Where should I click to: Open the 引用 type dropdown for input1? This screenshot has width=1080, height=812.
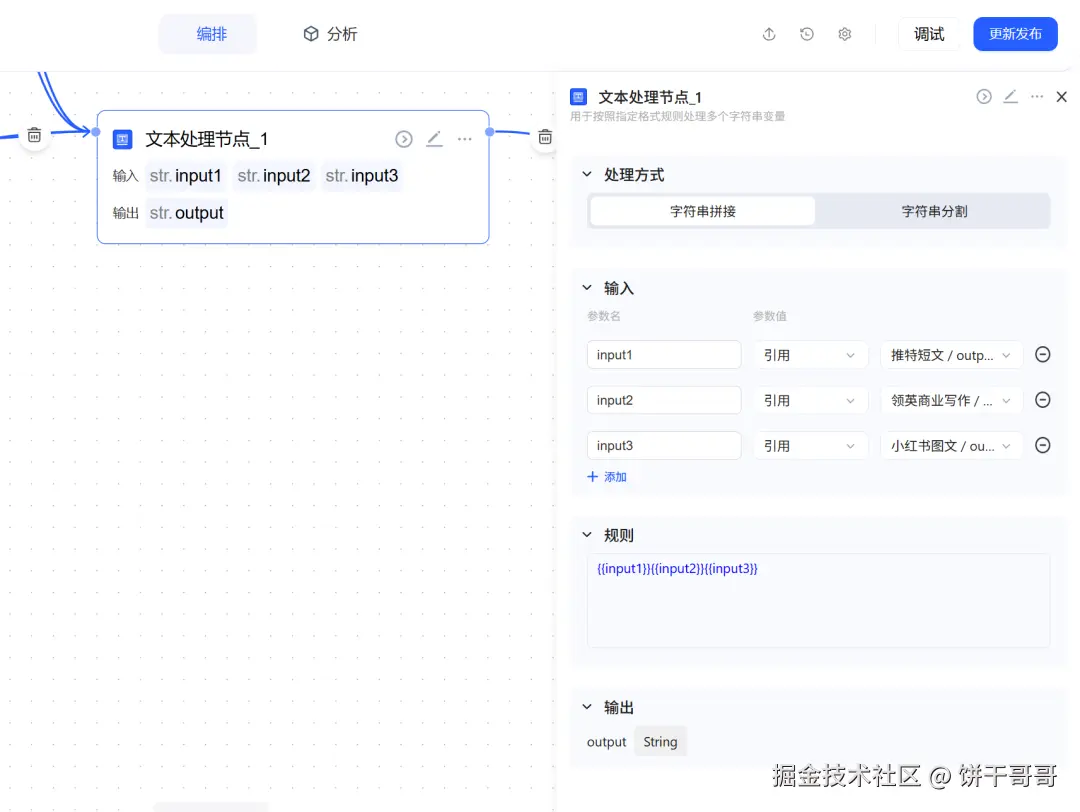point(809,355)
